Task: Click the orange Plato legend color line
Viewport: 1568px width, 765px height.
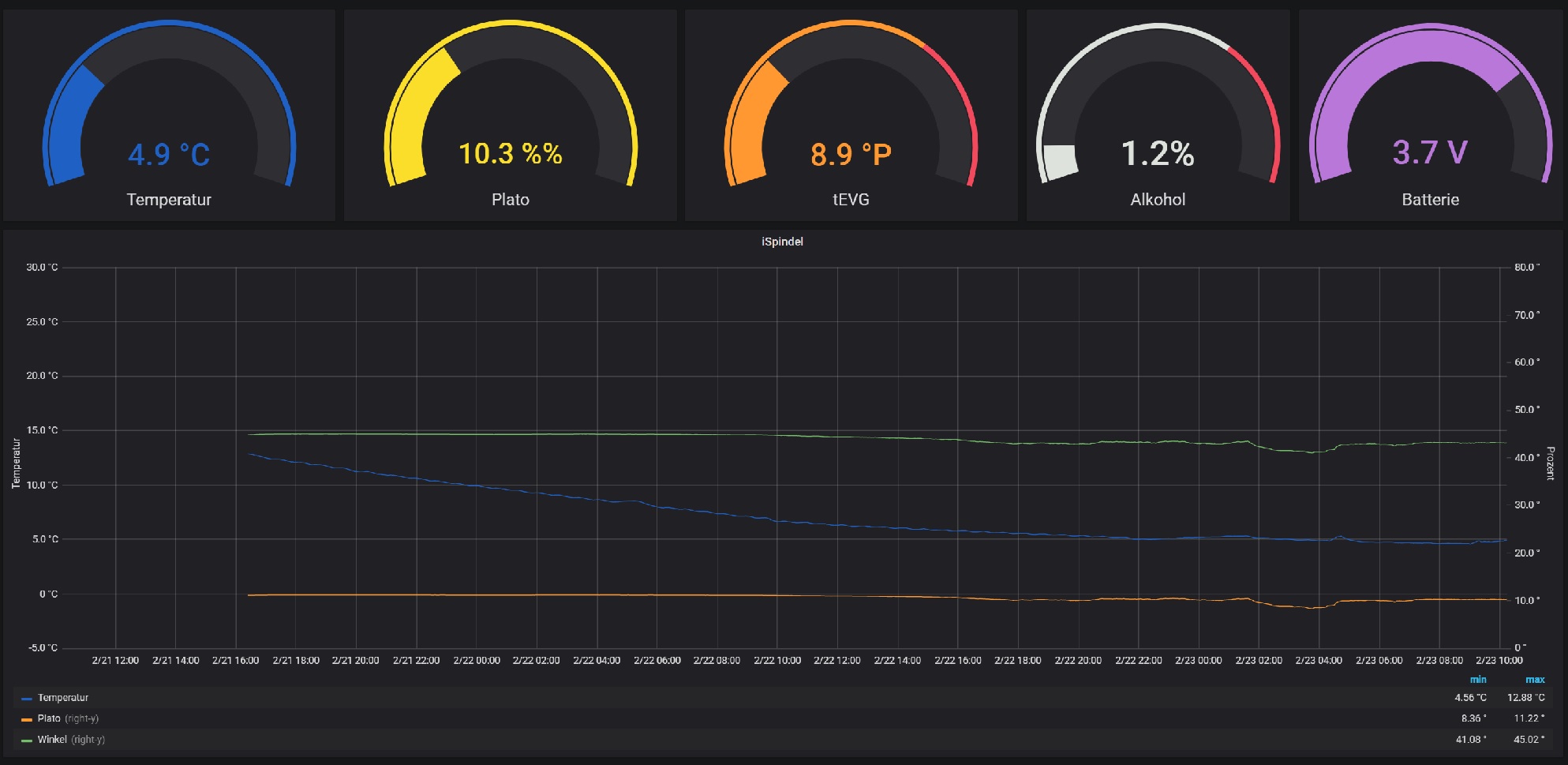Action: pyautogui.click(x=27, y=719)
